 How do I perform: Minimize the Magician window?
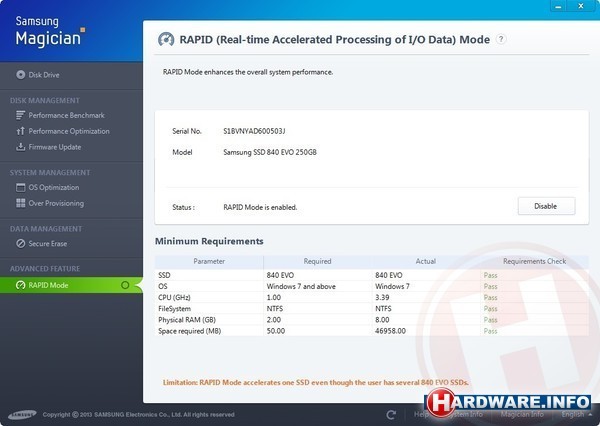[558, 7]
